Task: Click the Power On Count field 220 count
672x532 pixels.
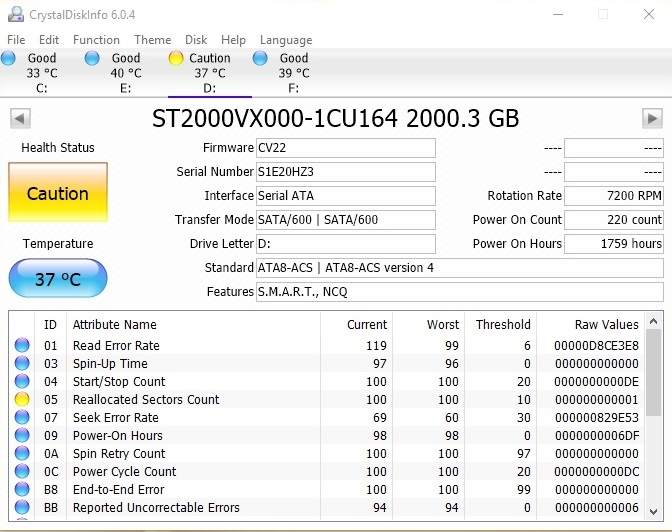Action: tap(614, 220)
